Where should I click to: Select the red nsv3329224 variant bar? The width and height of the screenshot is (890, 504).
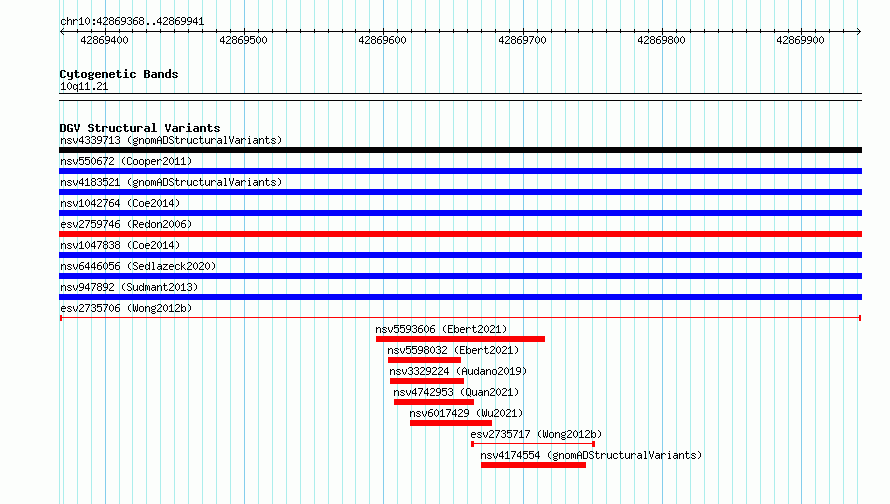point(427,381)
